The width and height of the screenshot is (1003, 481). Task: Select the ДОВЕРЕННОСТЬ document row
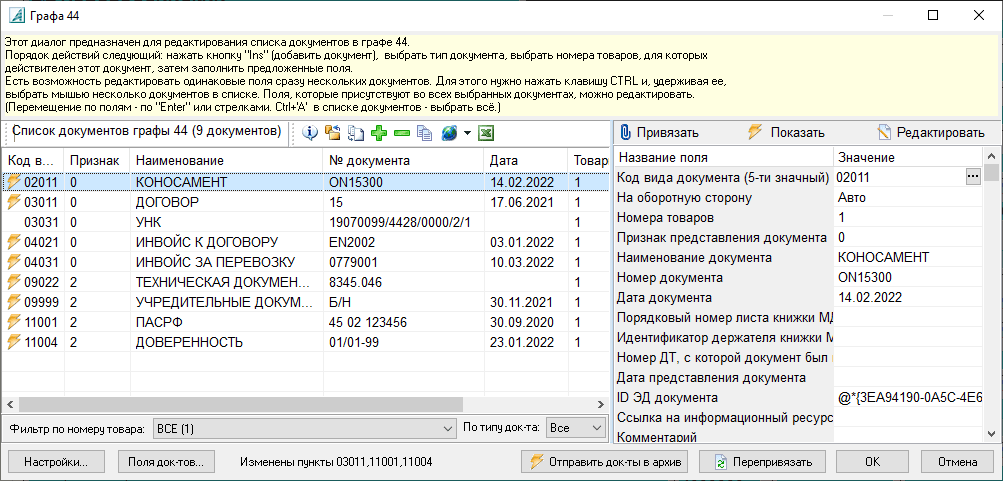[189, 342]
